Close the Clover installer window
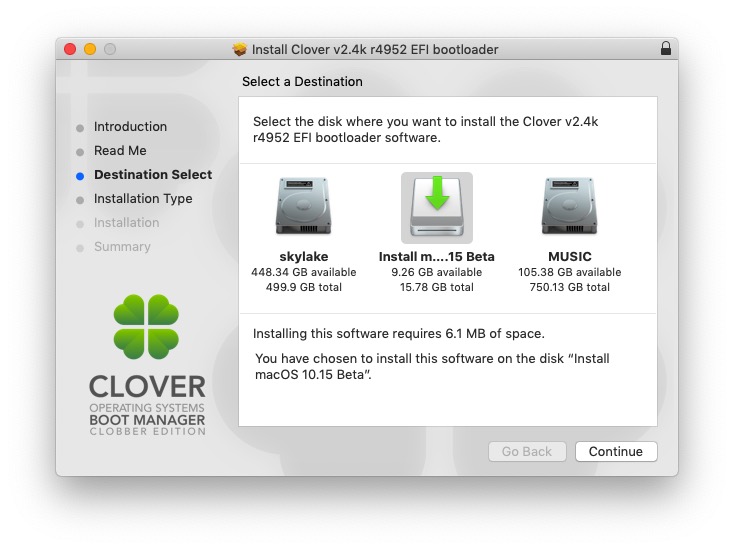 coord(70,49)
